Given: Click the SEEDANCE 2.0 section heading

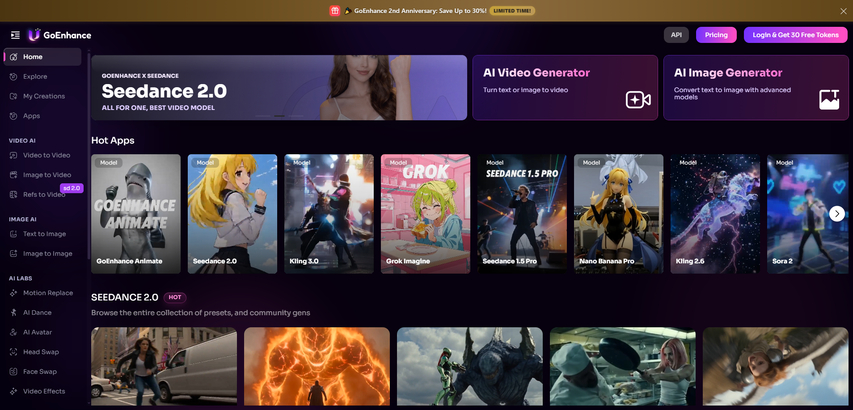Looking at the screenshot, I should coord(125,297).
